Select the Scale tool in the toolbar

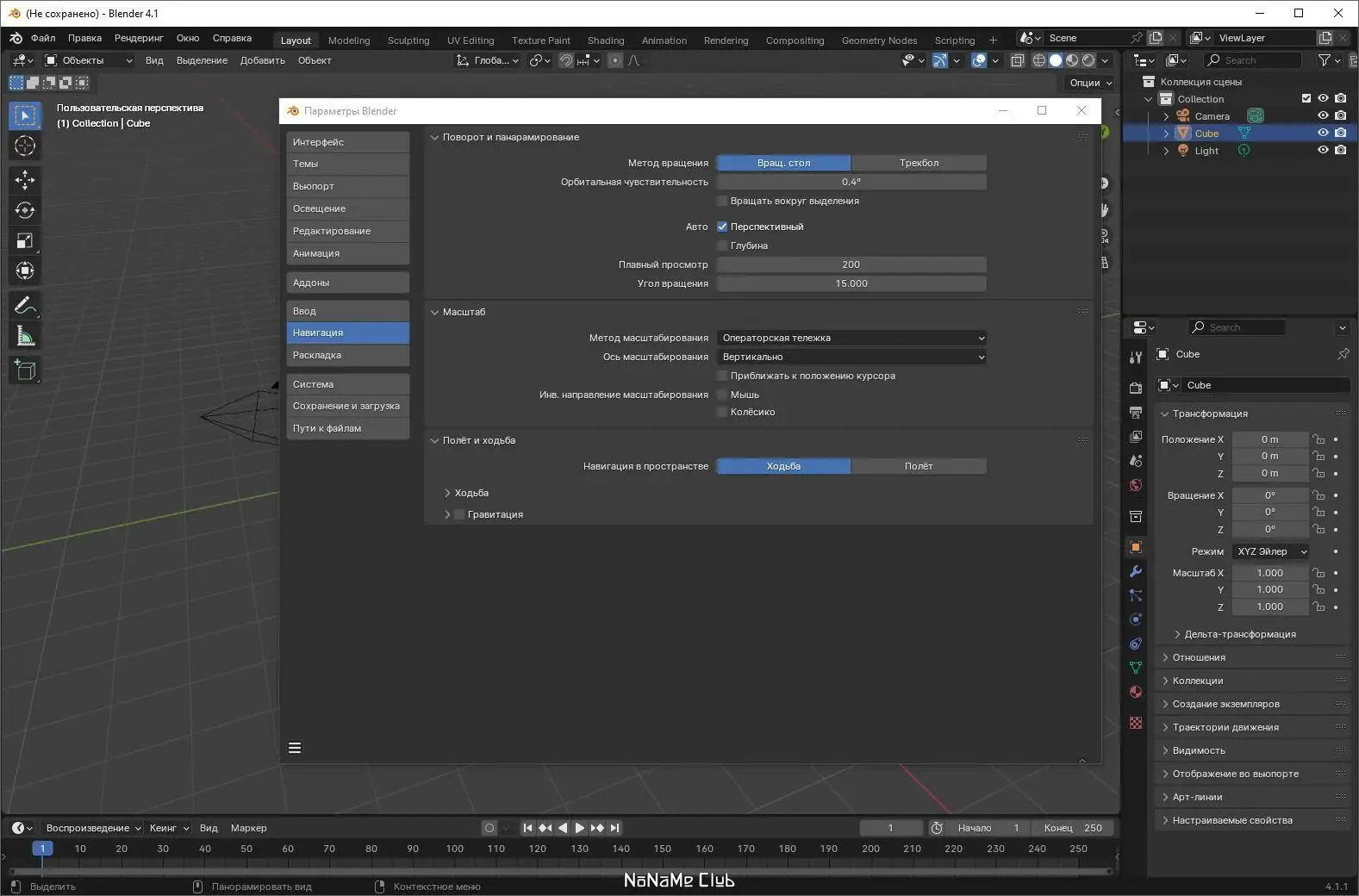pyautogui.click(x=25, y=241)
